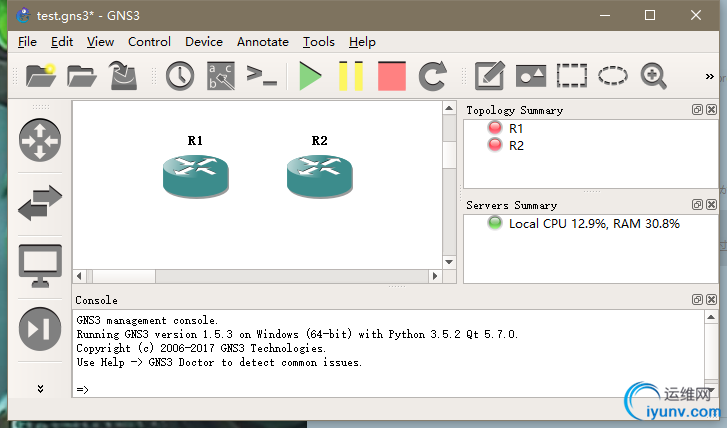Screen dimensions: 727x428
Task: Select the Add a note tool
Action: 489,76
